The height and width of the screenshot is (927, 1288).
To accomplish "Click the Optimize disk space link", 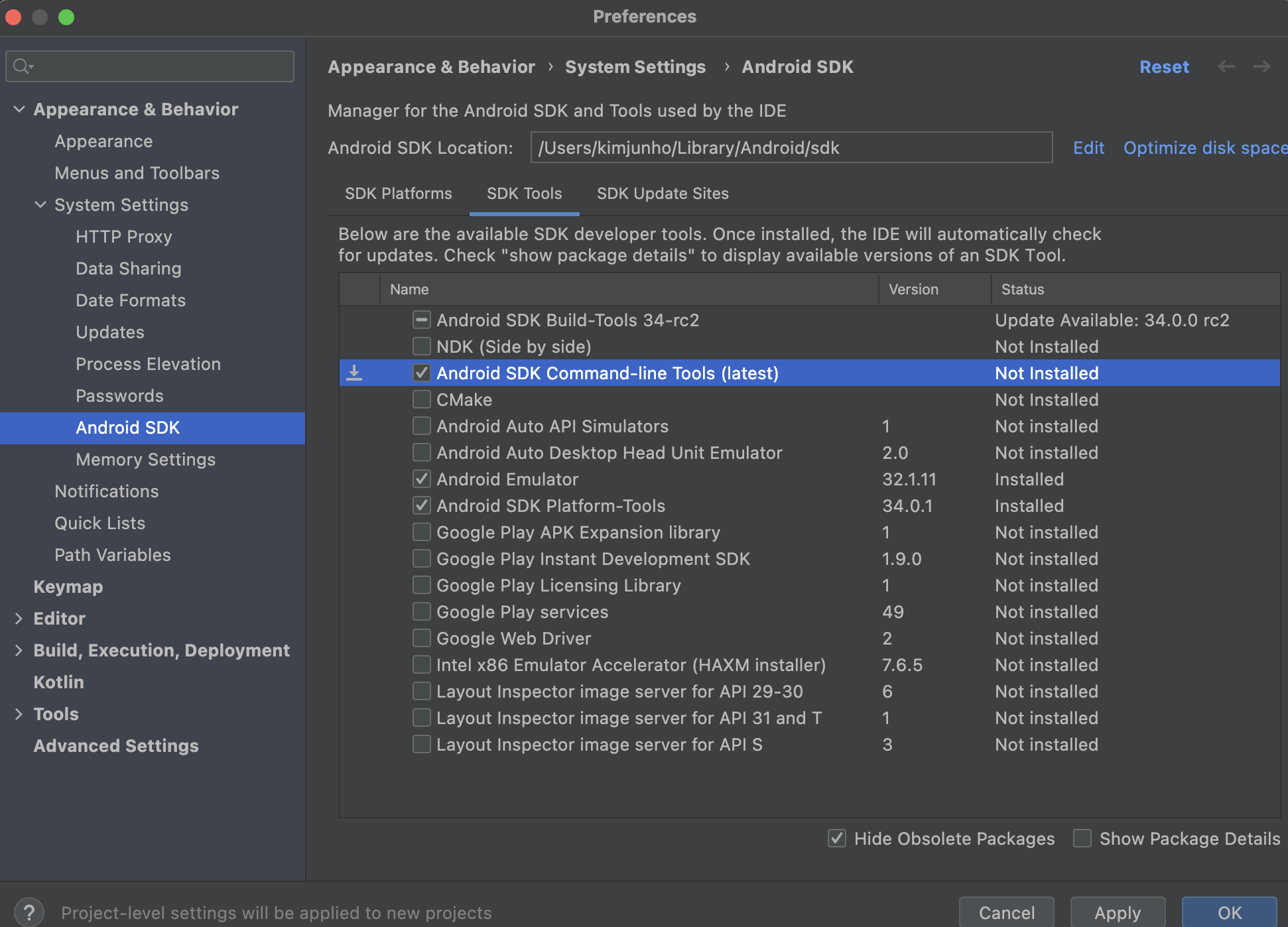I will coord(1204,148).
